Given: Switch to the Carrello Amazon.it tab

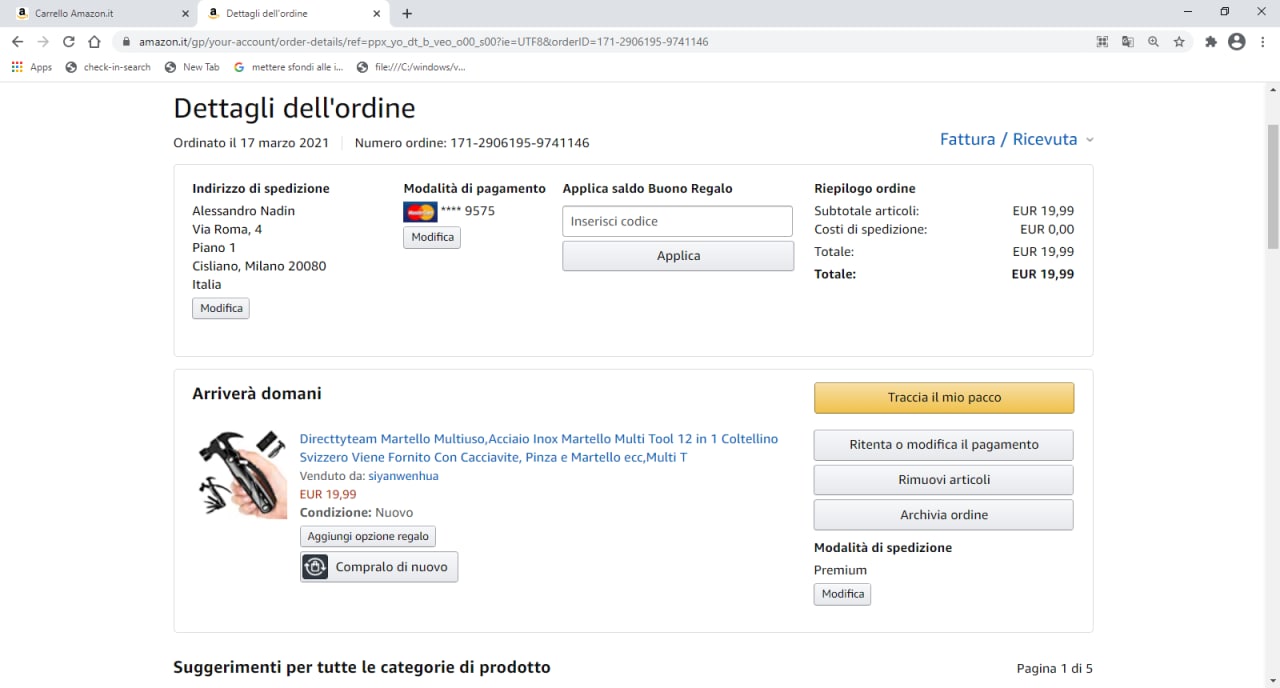Looking at the screenshot, I should tap(98, 14).
